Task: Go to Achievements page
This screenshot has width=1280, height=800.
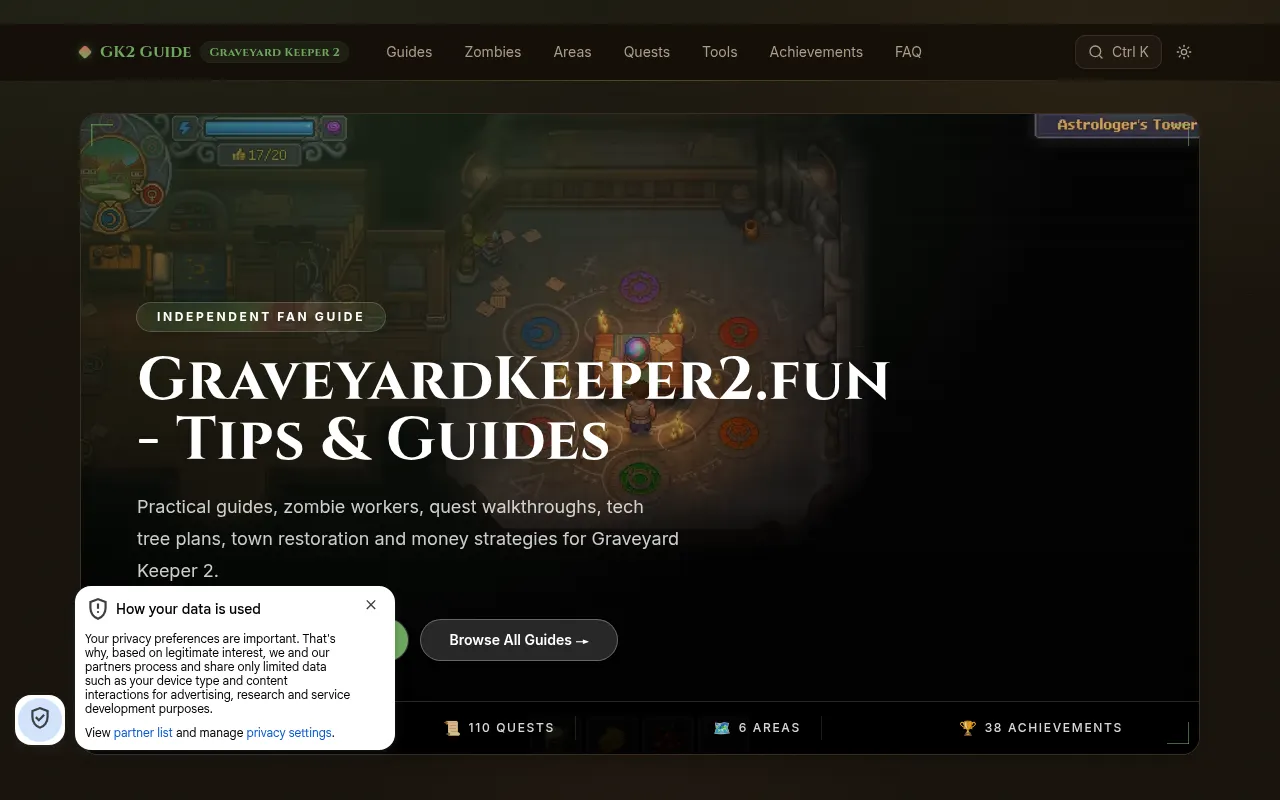Action: [x=816, y=52]
